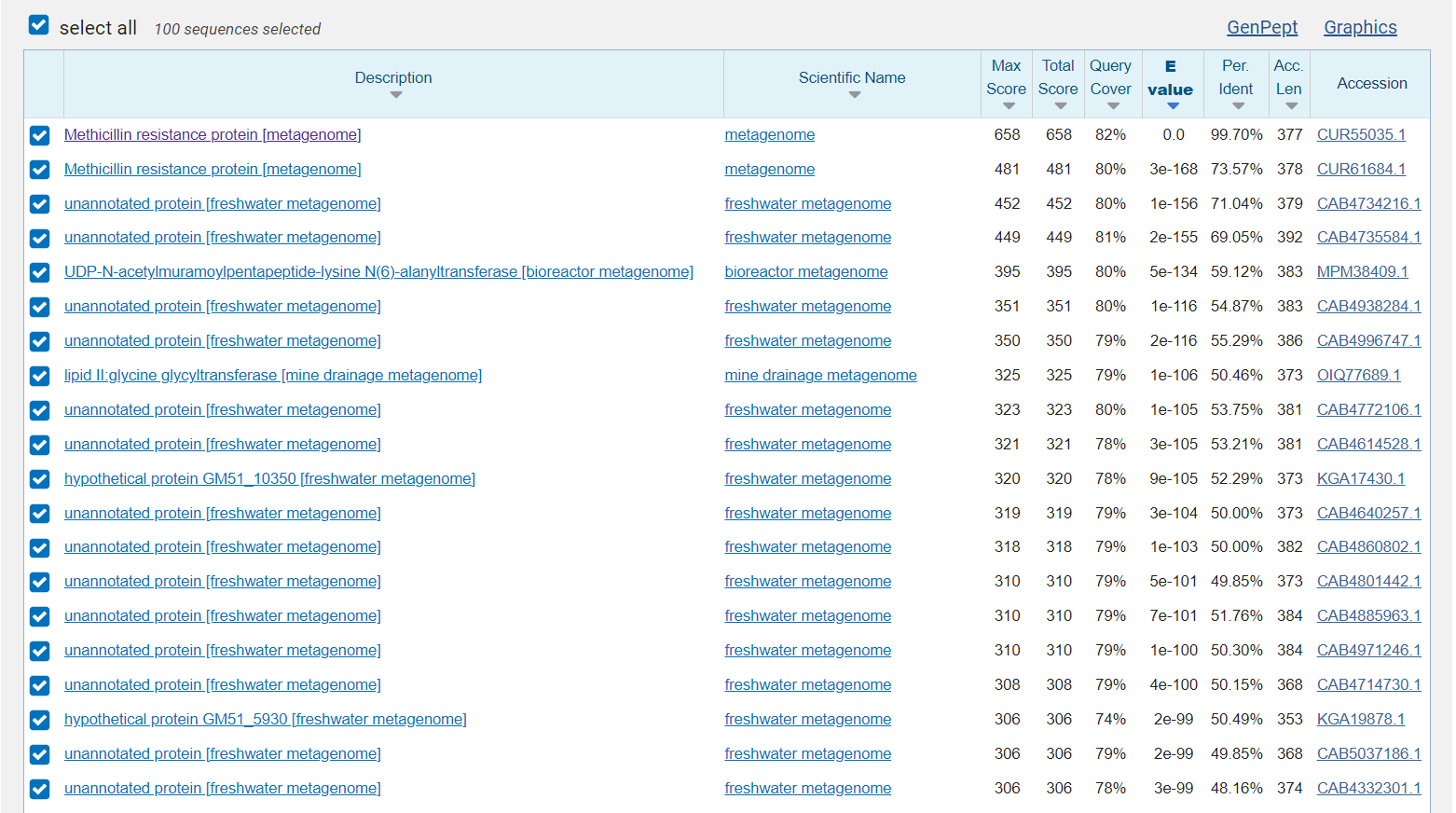Open metagenome scientific name link for CUR55035.1

770,134
